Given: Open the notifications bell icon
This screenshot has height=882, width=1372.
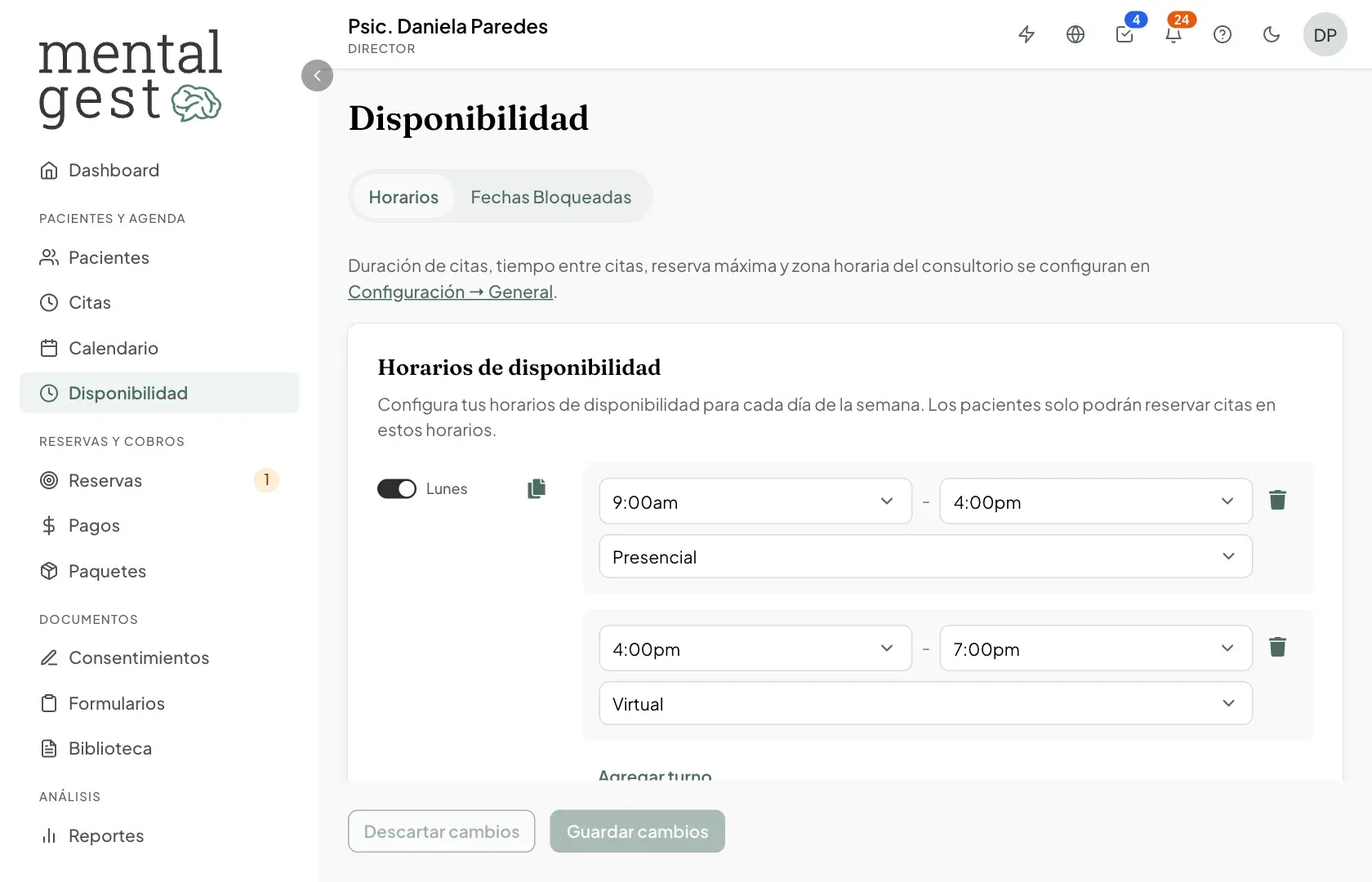Looking at the screenshot, I should 1174,34.
